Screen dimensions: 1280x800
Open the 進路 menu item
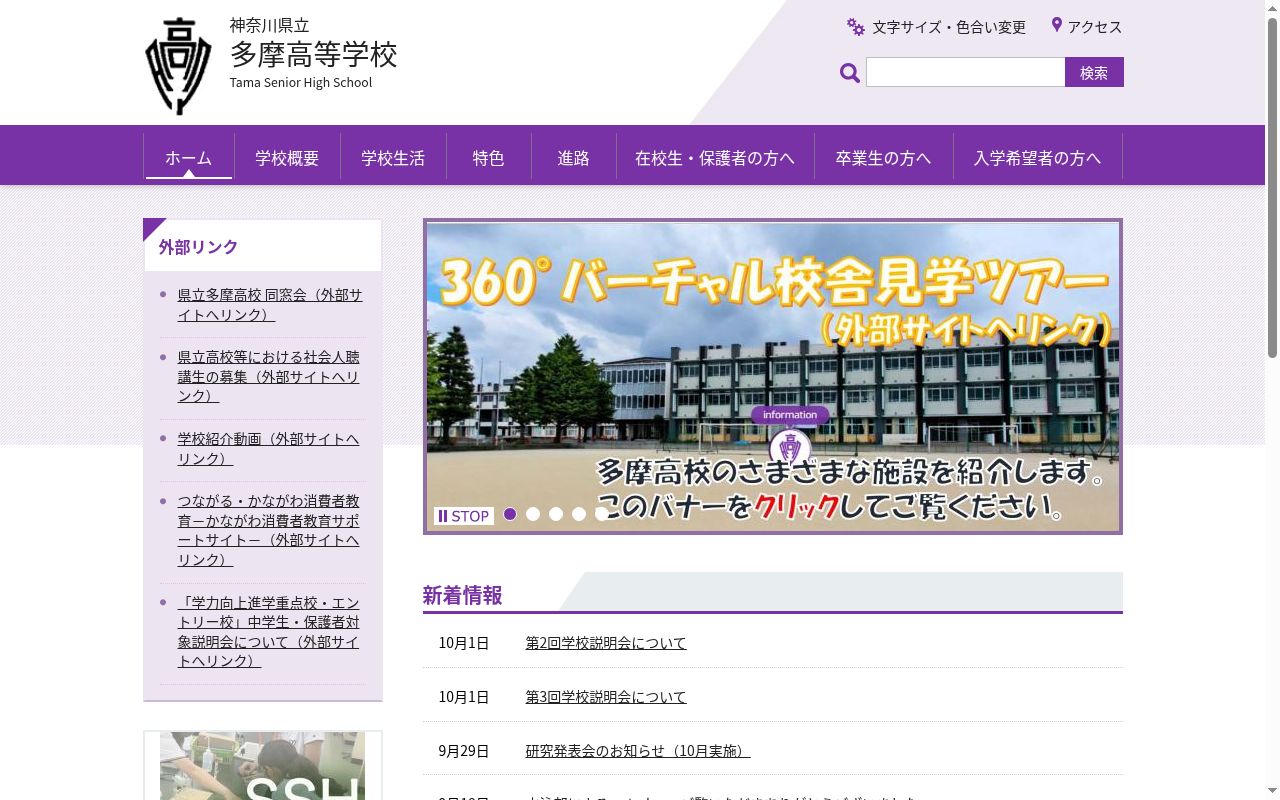tap(574, 157)
